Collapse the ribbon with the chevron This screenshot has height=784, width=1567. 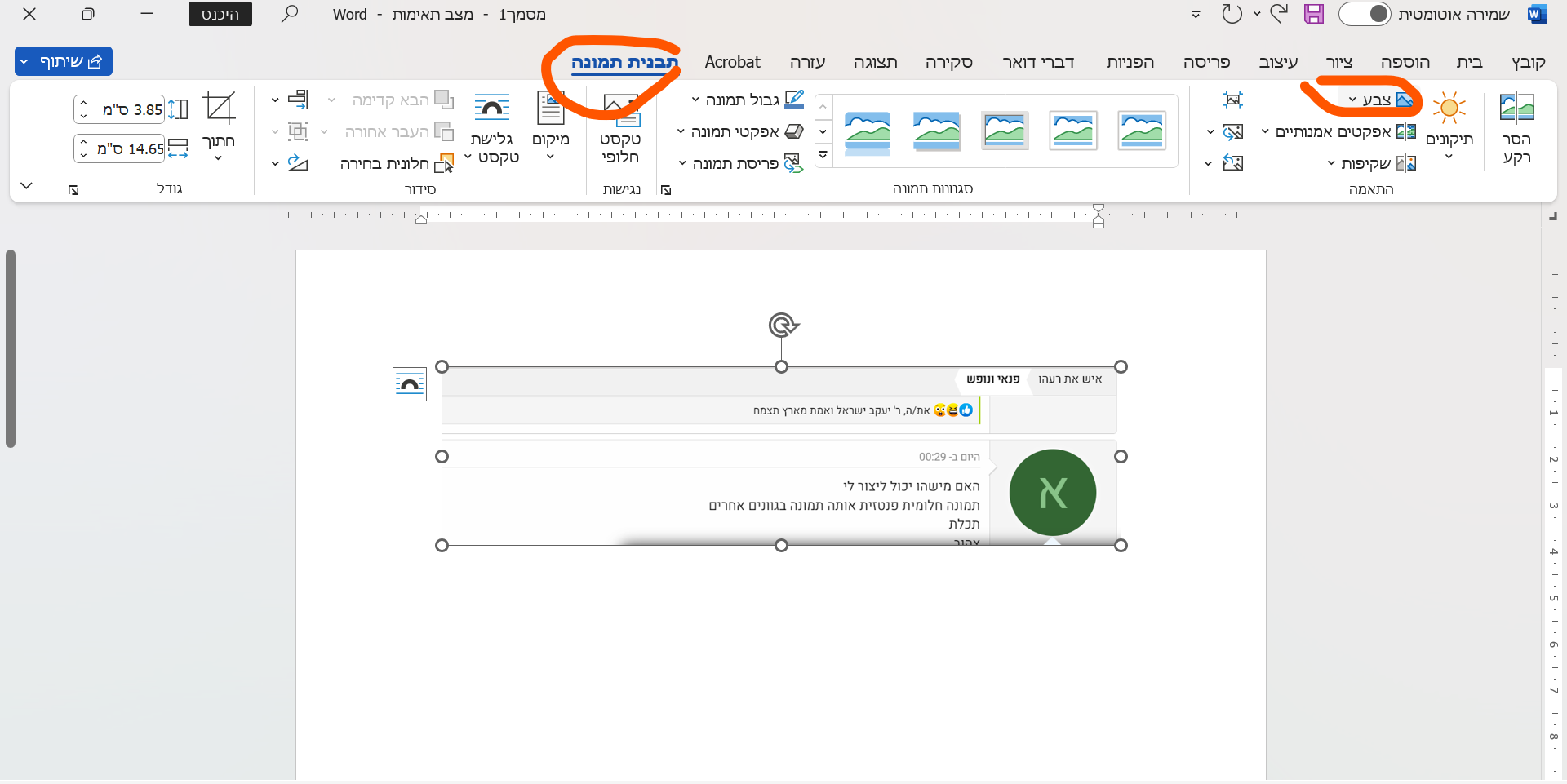point(26,186)
